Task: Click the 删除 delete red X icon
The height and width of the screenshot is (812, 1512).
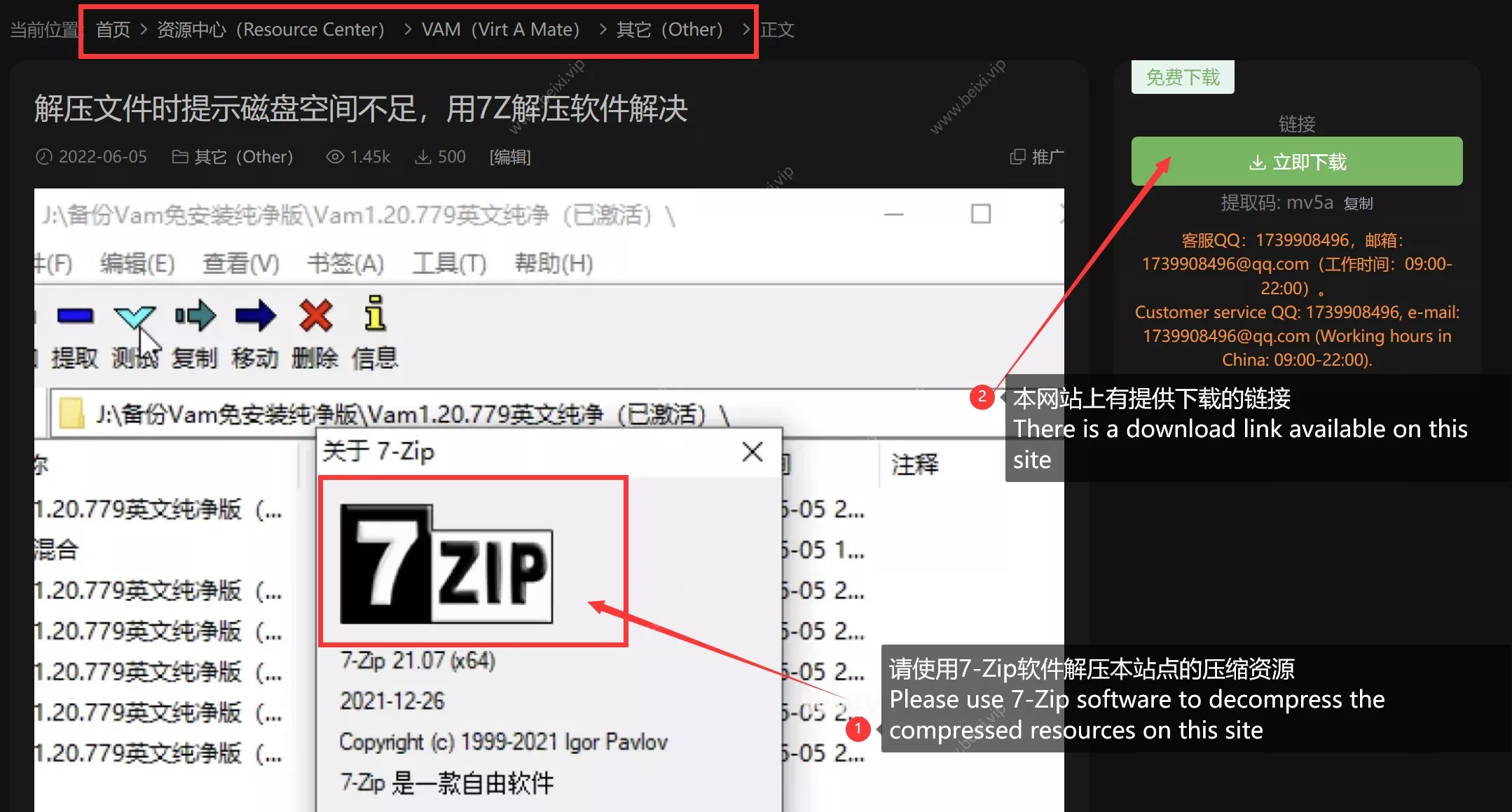Action: click(x=315, y=316)
